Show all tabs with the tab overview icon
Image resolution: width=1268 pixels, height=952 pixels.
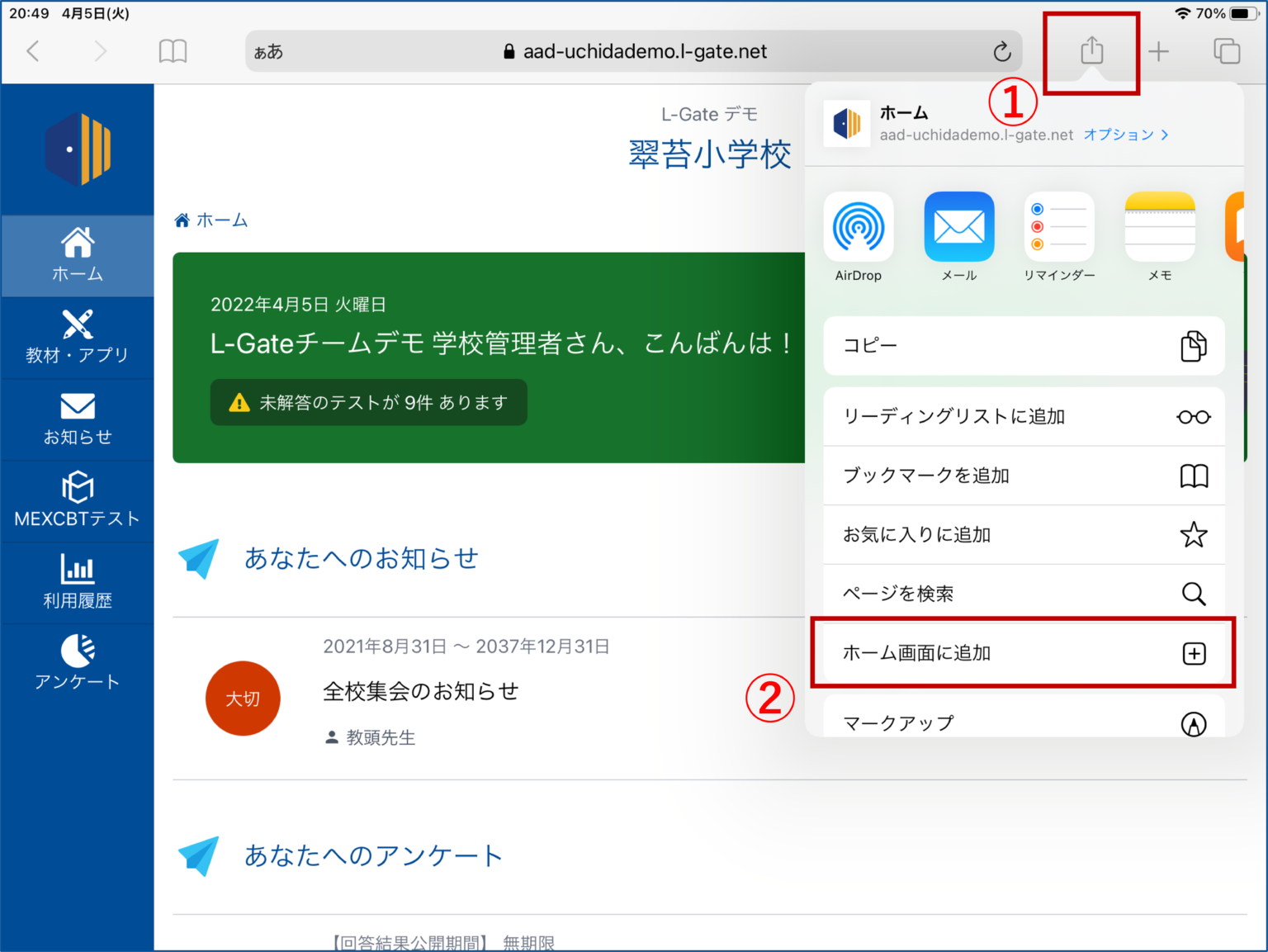point(1227,50)
